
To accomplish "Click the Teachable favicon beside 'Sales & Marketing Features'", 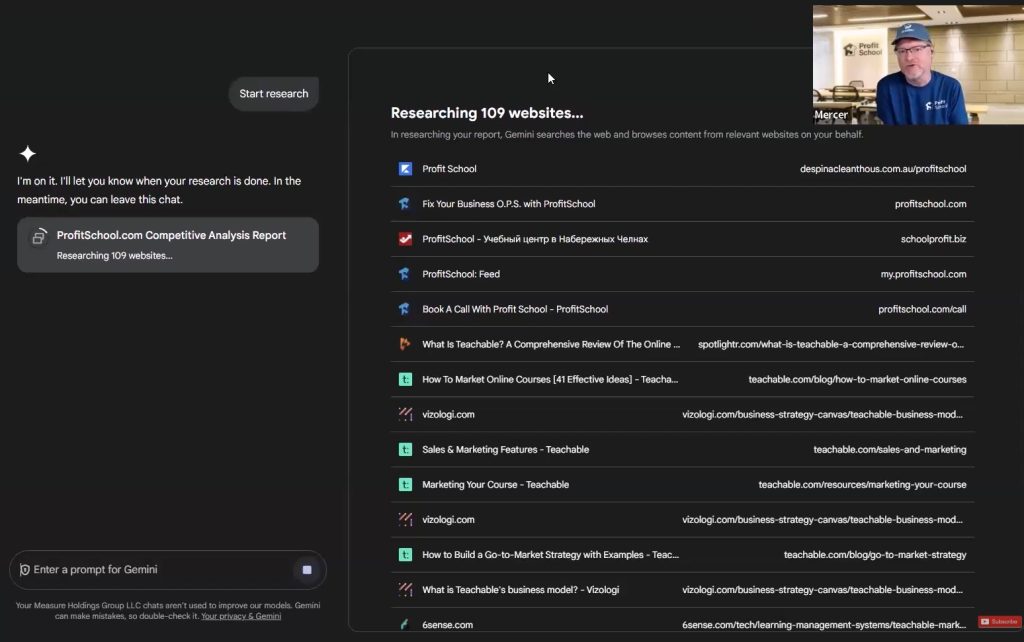I will pos(406,449).
